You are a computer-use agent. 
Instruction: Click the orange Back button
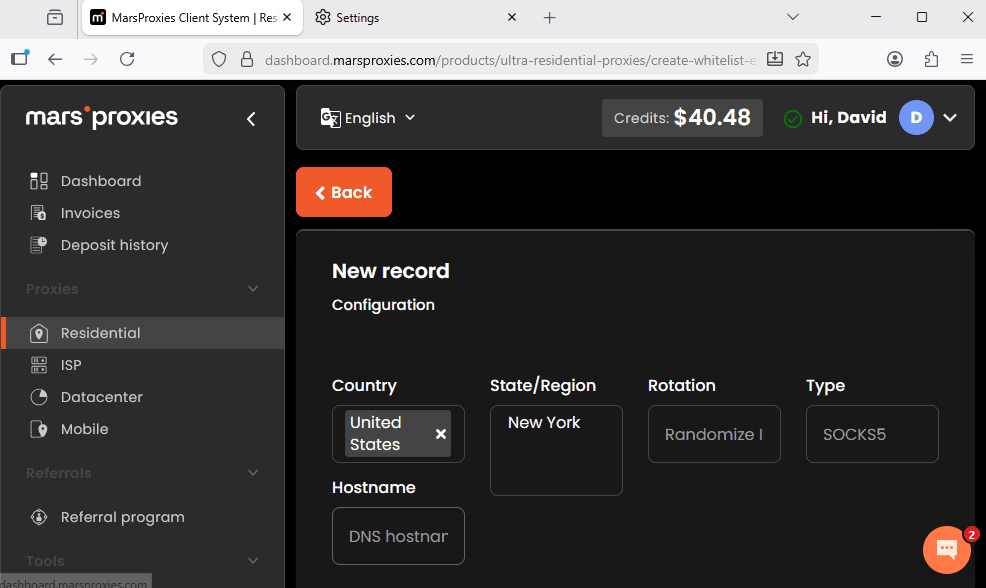344,192
